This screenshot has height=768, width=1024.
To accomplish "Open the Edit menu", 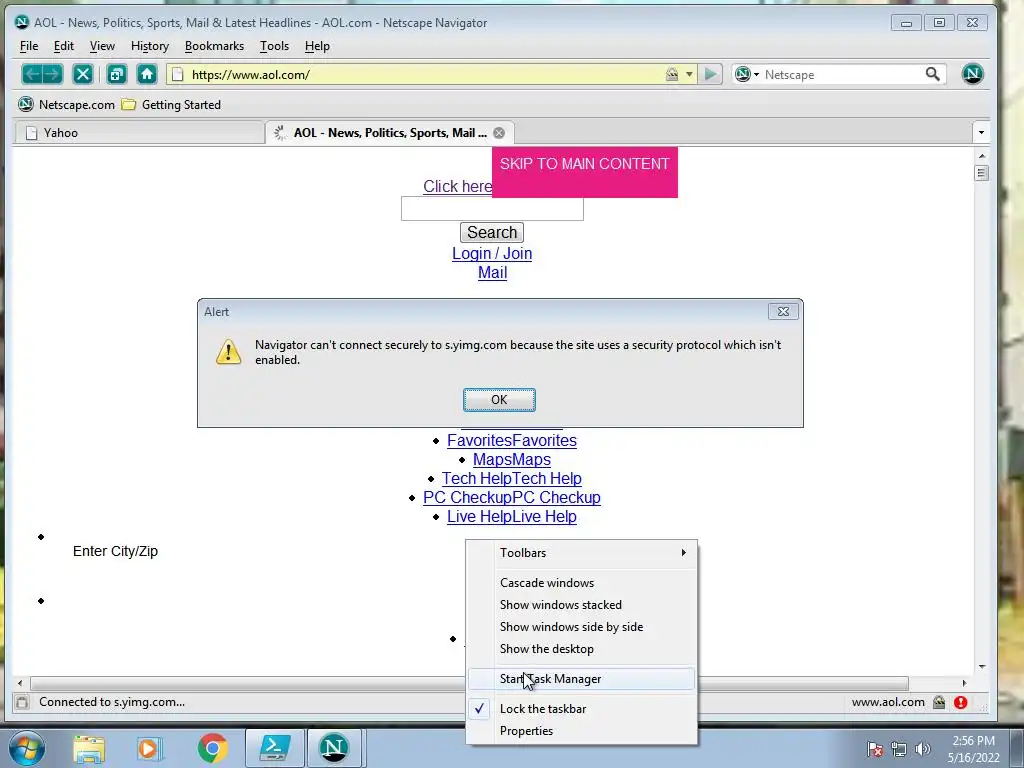I will [63, 46].
